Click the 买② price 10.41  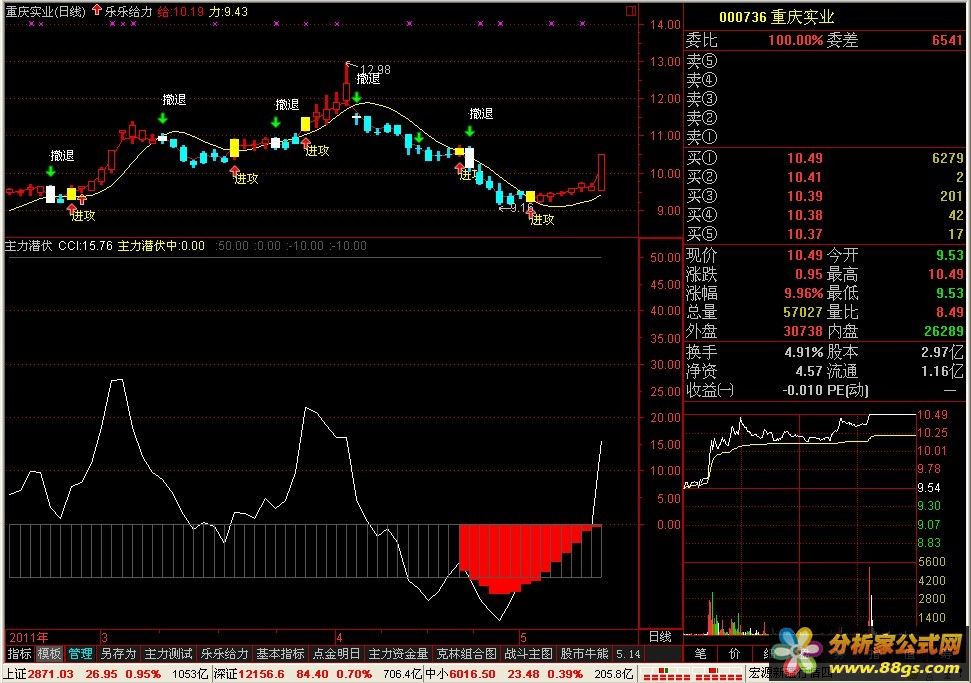click(x=804, y=178)
